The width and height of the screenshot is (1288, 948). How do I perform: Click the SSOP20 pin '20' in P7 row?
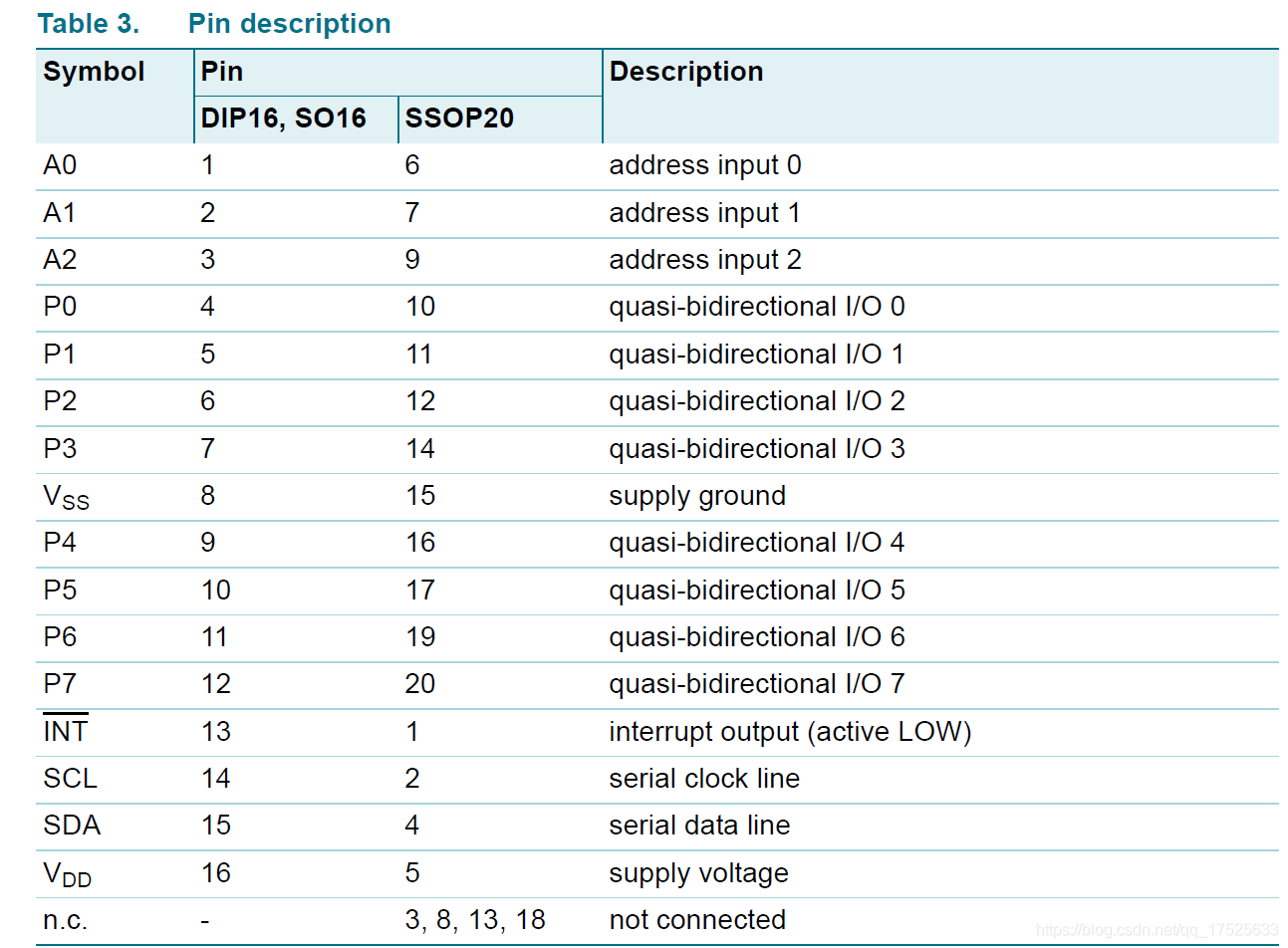[420, 684]
